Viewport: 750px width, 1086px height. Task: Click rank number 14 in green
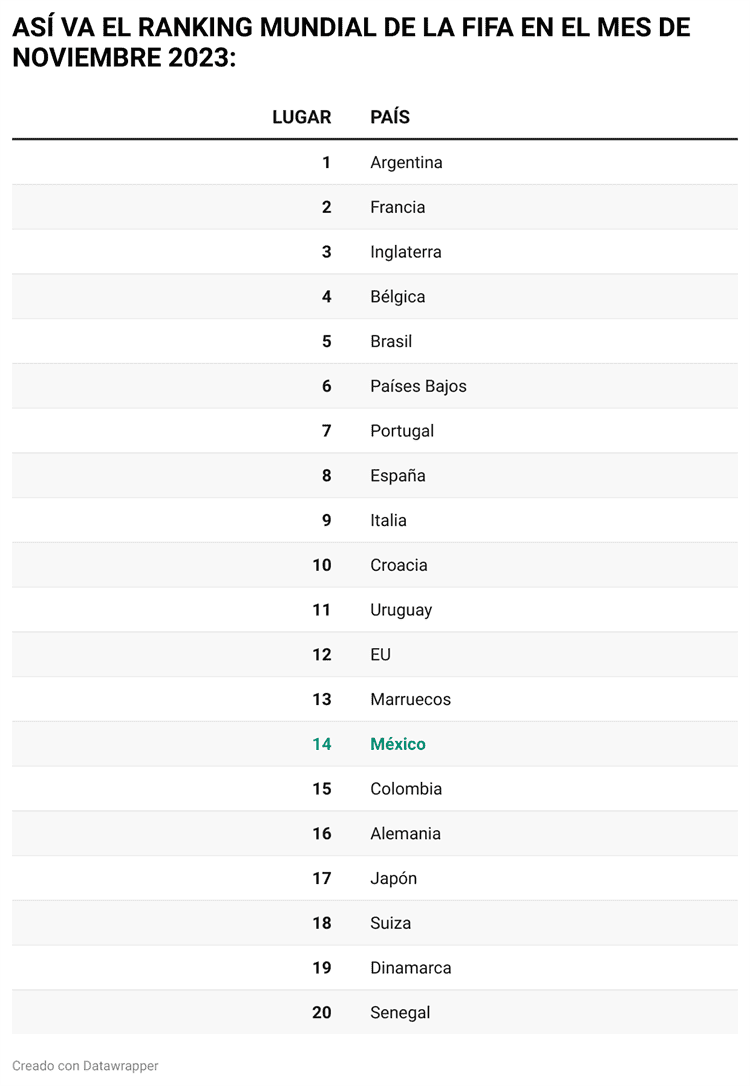[x=322, y=744]
